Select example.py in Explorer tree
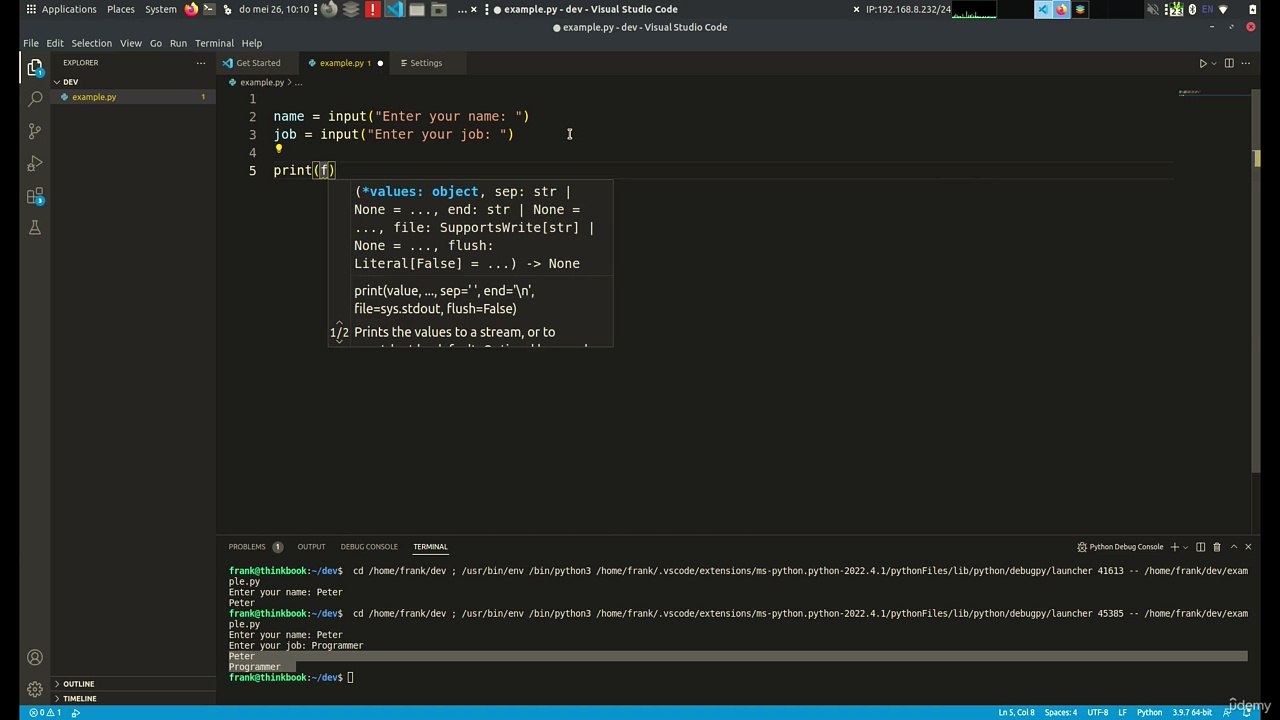Screen dimensions: 1280x720 pos(133,97)
